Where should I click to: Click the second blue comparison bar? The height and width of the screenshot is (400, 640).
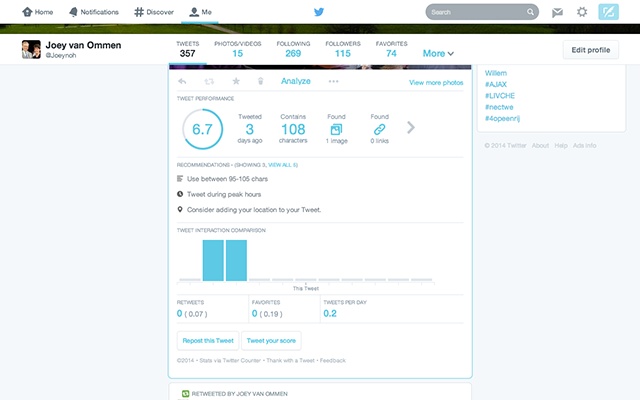pos(236,260)
